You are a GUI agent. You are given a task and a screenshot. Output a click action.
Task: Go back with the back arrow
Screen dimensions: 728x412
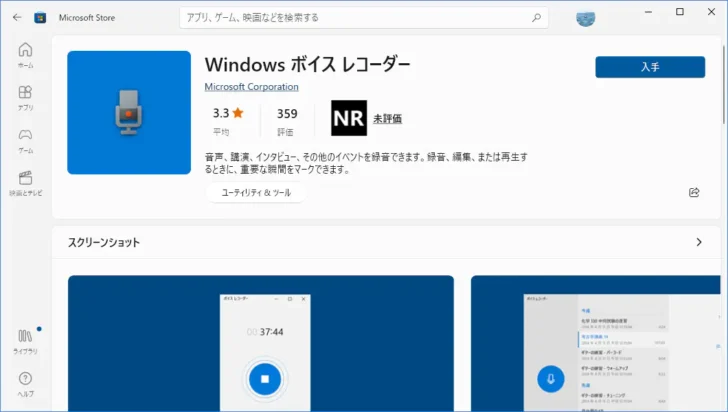pos(17,18)
